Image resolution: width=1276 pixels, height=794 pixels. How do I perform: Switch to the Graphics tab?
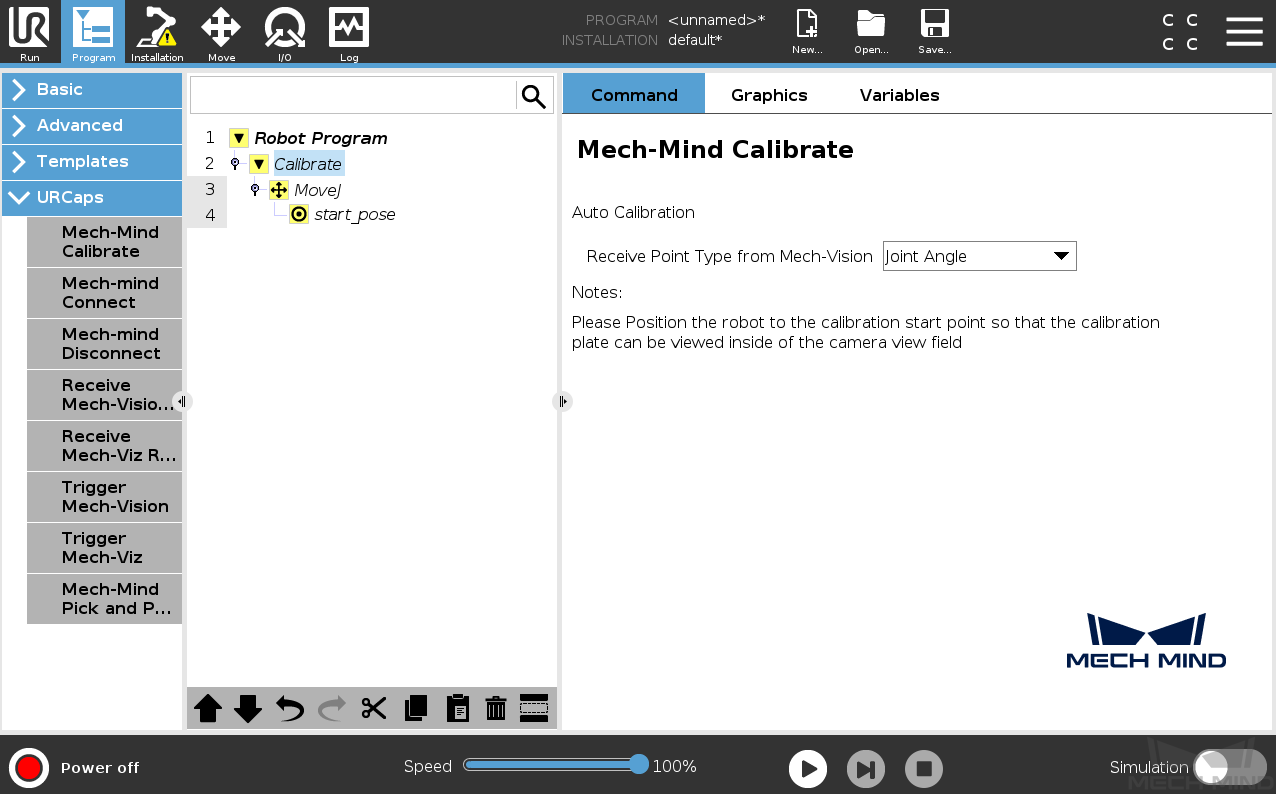(769, 95)
